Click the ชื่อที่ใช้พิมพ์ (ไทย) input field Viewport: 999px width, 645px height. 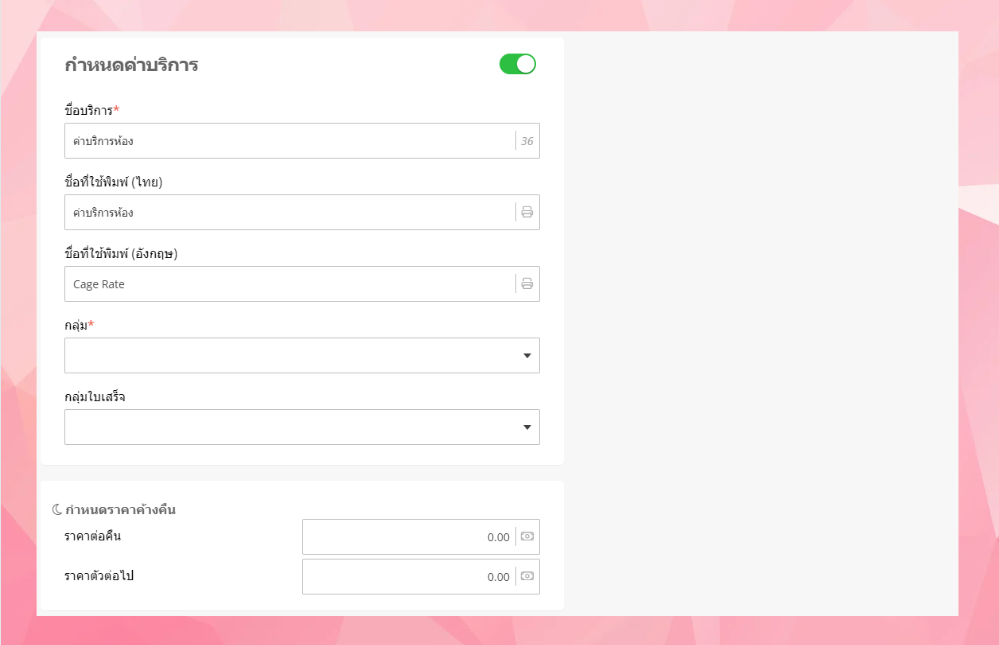point(289,212)
